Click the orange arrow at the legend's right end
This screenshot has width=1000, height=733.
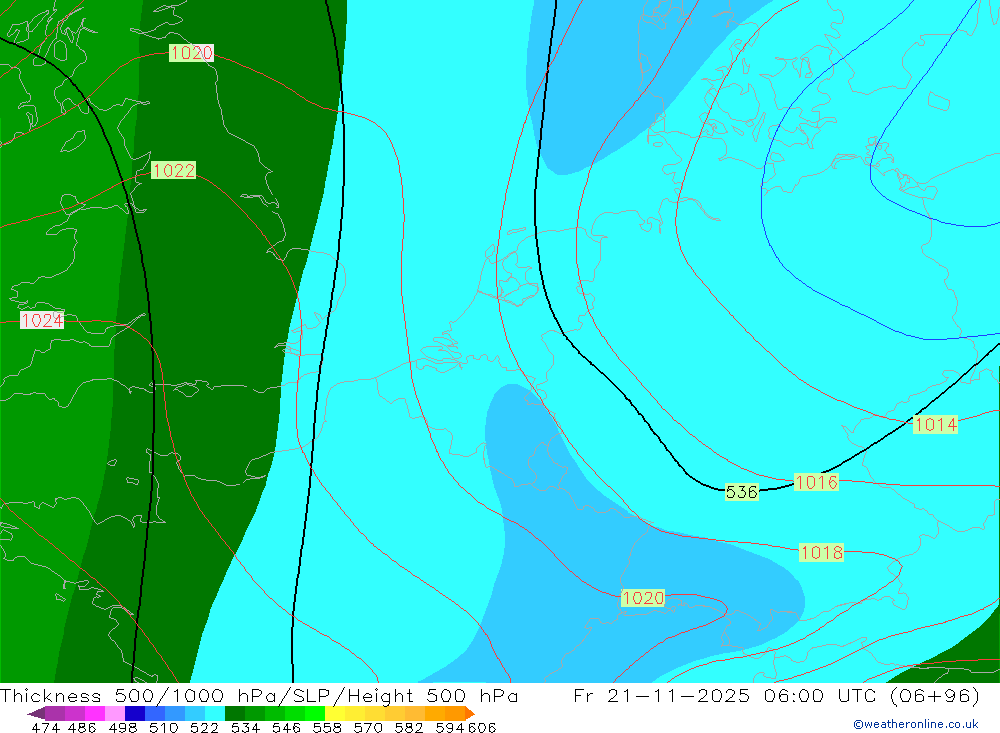tap(470, 713)
